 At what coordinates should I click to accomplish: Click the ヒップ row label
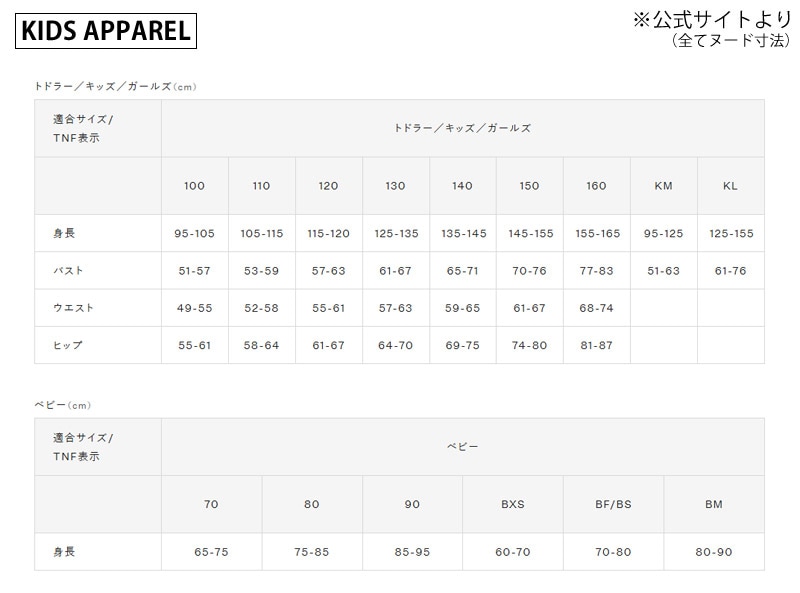click(68, 345)
